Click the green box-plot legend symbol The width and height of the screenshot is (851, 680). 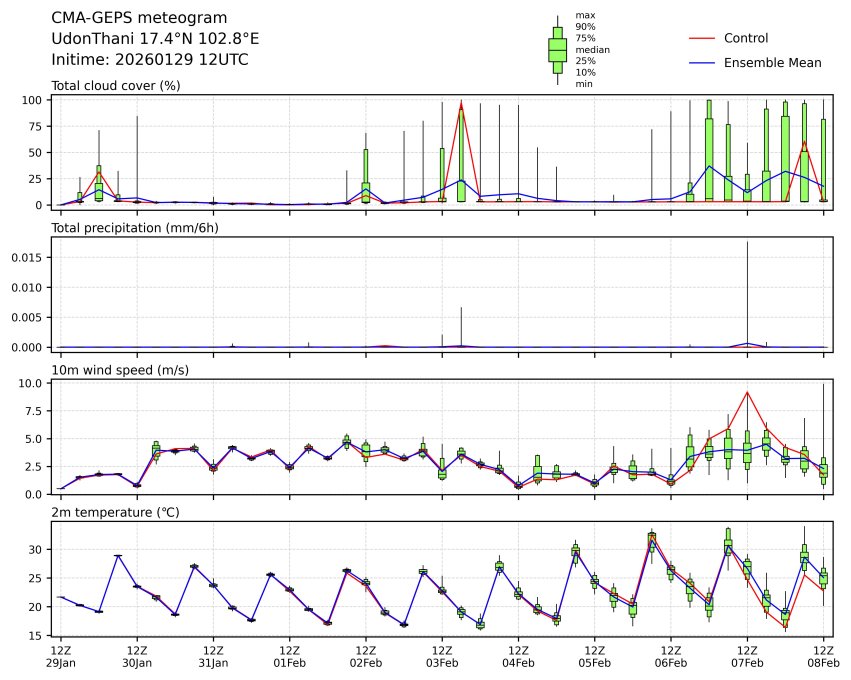[557, 49]
